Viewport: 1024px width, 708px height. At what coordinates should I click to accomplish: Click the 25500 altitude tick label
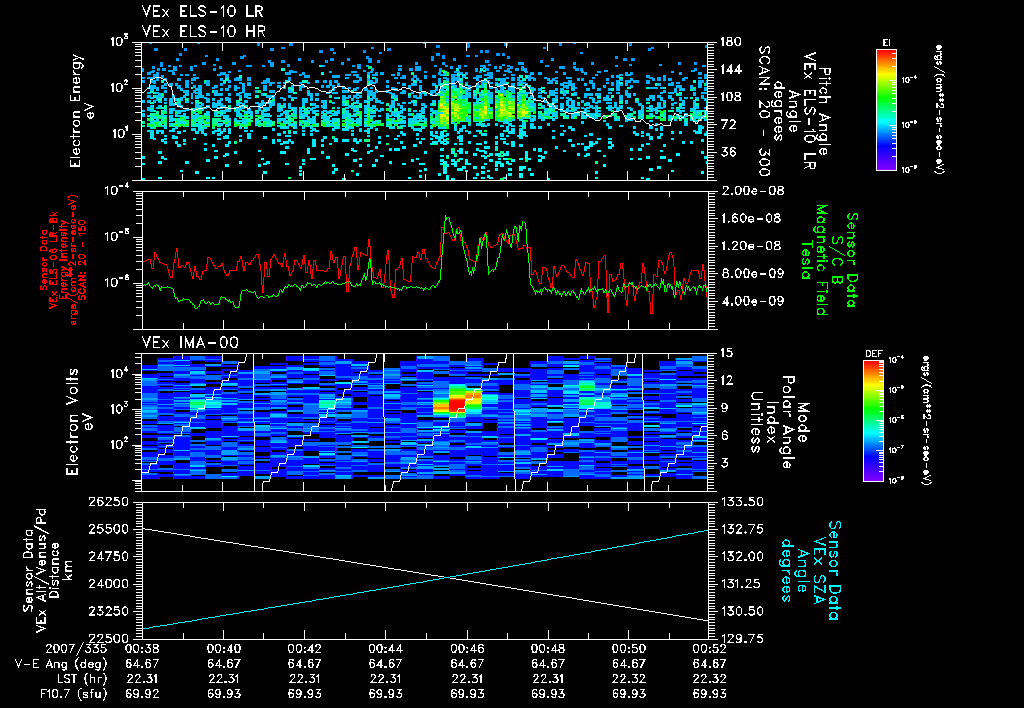108,530
